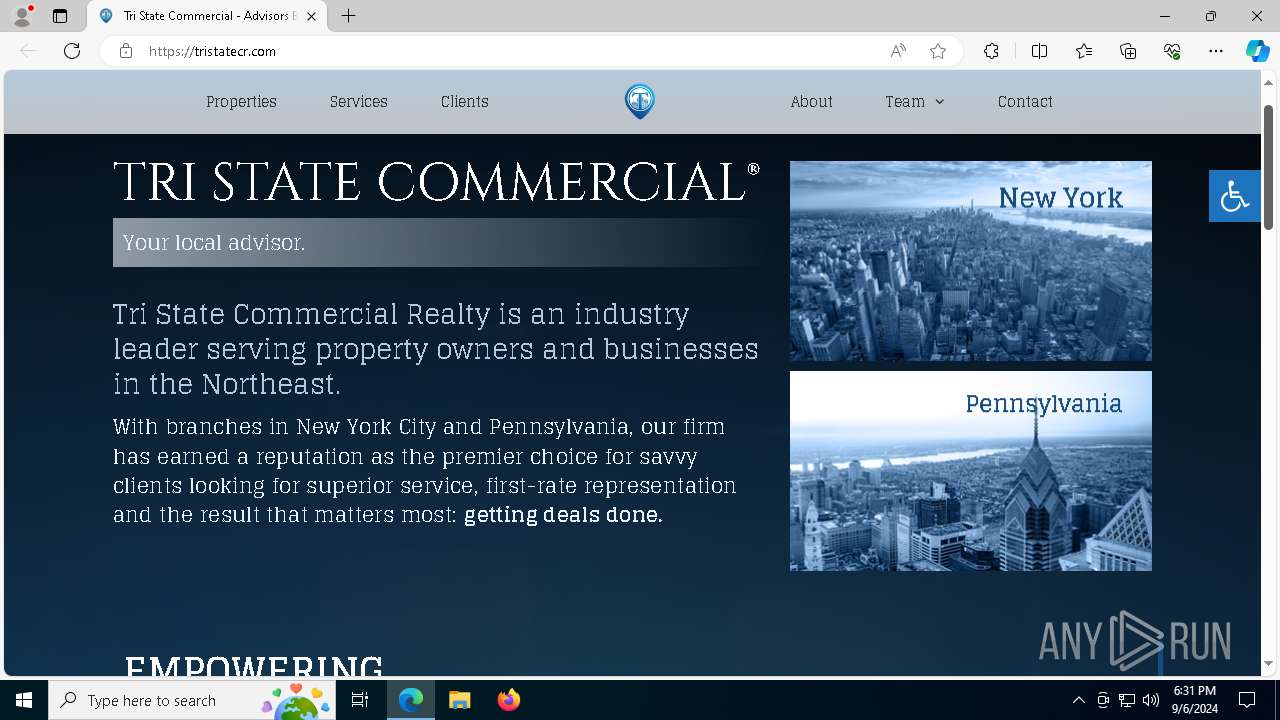Click the page refresh button

click(72, 51)
